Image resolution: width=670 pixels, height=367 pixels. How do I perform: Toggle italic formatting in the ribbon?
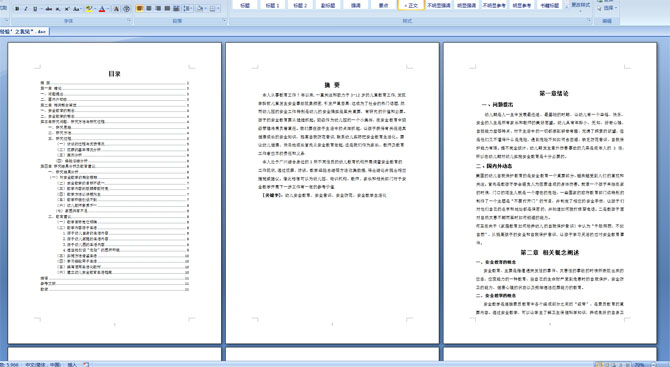[x=26, y=9]
